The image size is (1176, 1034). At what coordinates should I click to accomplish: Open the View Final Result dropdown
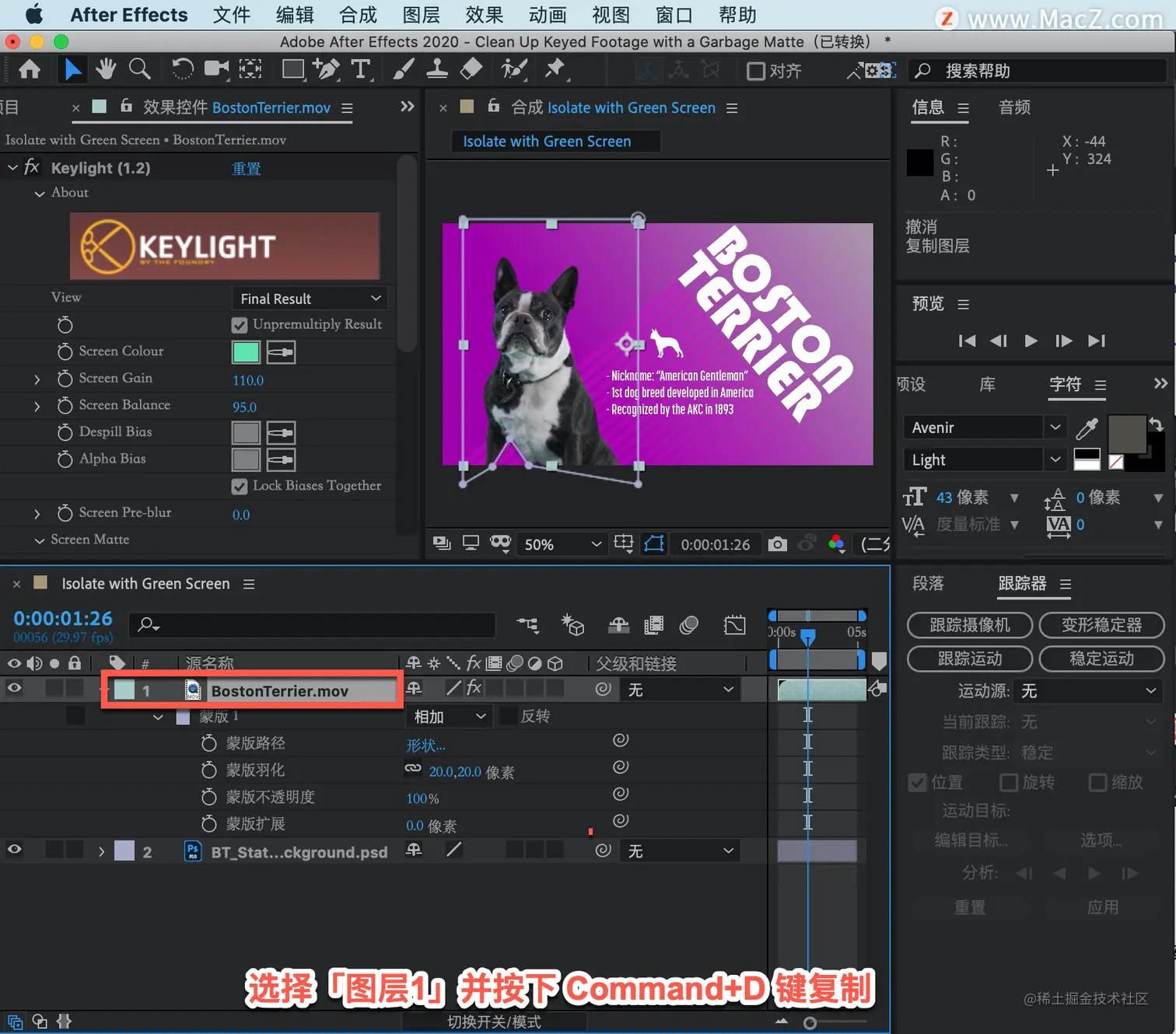click(310, 299)
